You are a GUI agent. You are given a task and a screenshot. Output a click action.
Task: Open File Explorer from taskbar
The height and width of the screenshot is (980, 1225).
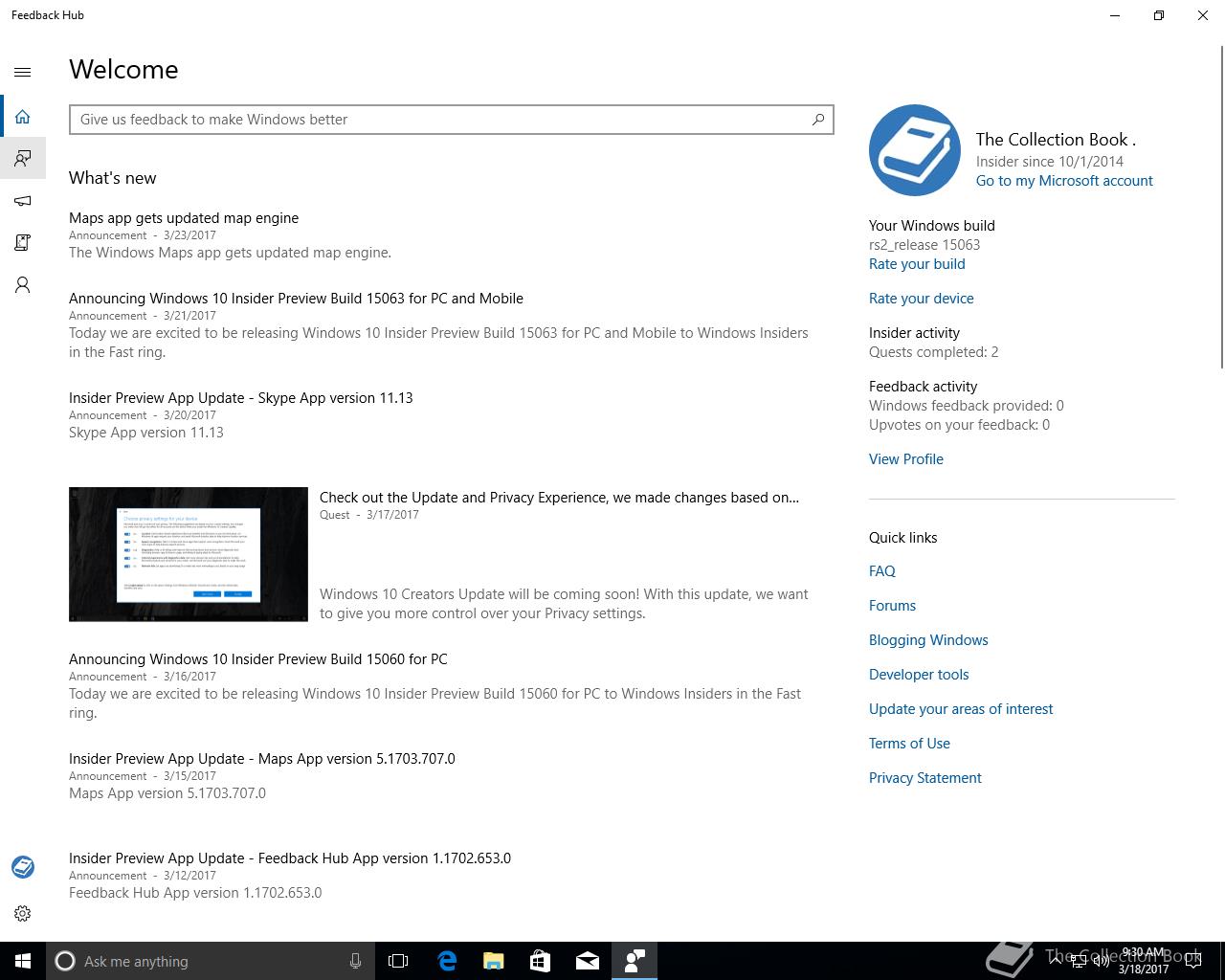click(494, 961)
